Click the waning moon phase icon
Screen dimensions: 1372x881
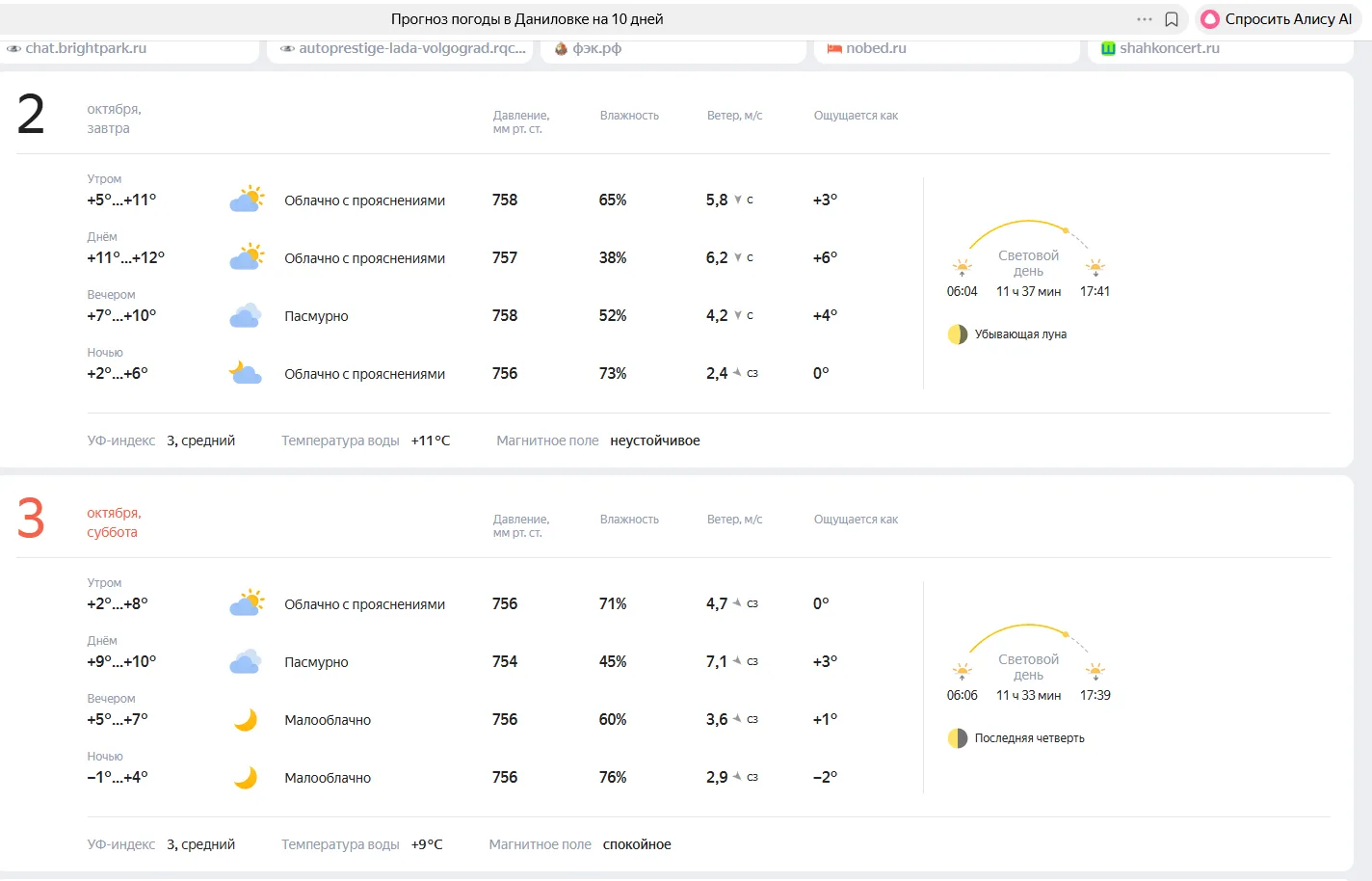[x=958, y=334]
